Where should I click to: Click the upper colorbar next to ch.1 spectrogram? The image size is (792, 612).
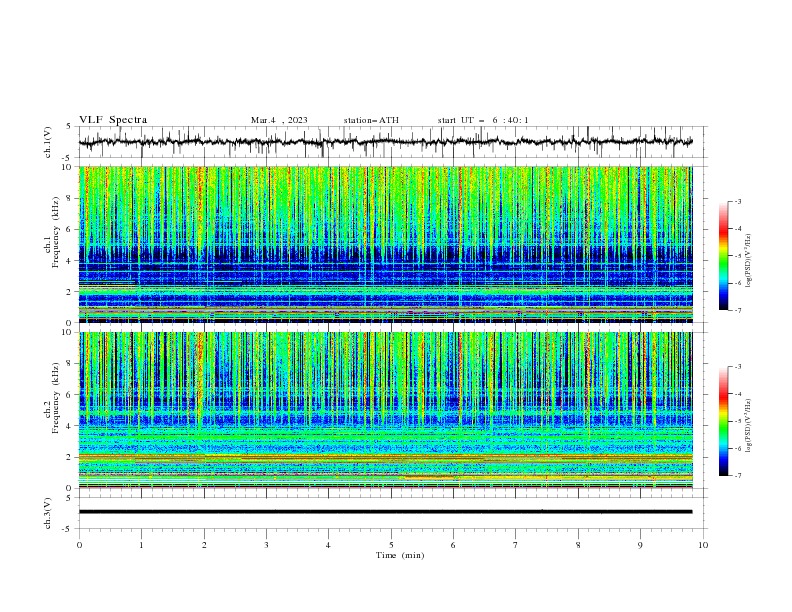[723, 255]
